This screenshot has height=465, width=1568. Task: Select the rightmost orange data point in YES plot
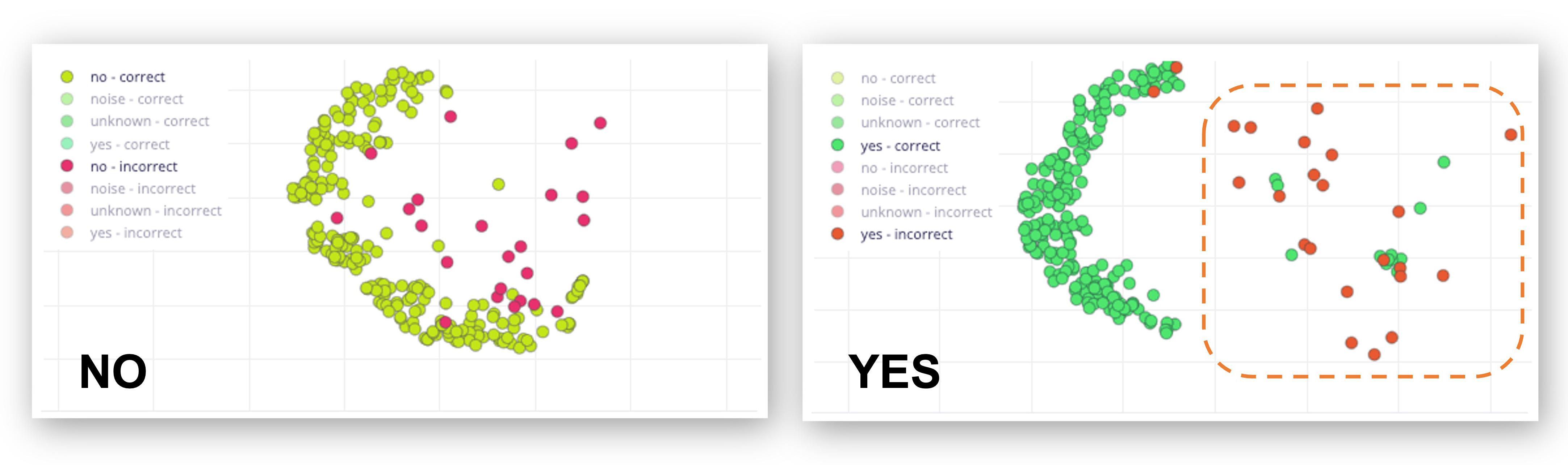point(1510,135)
